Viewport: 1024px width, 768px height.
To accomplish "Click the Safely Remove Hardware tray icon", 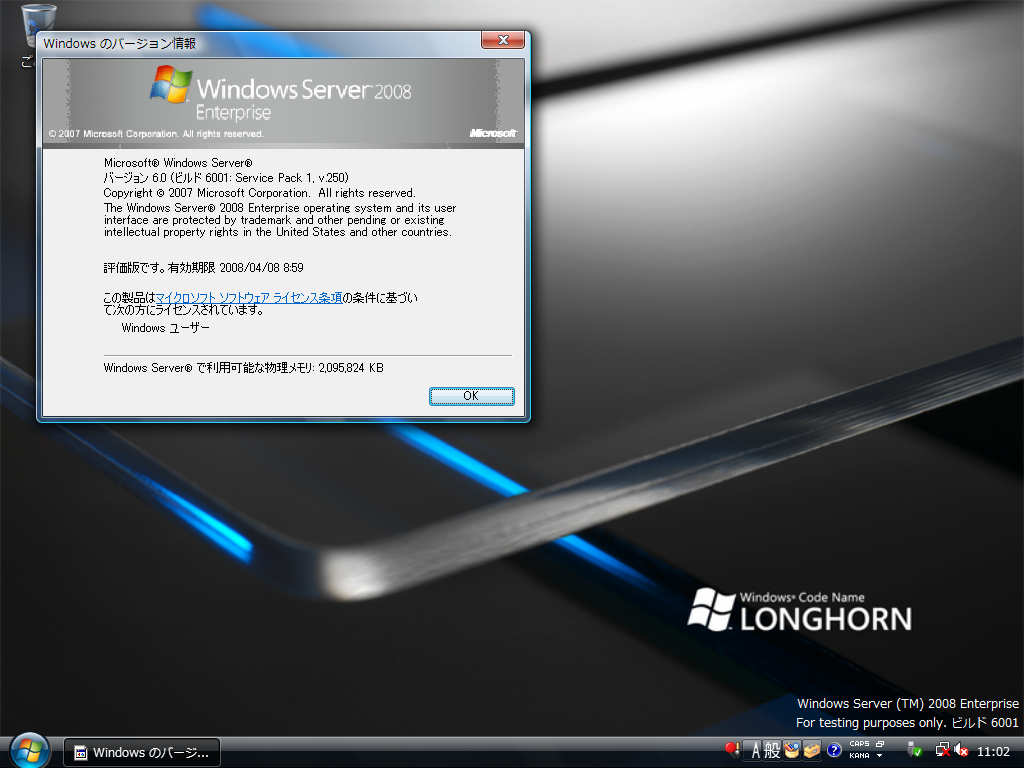I will point(915,750).
